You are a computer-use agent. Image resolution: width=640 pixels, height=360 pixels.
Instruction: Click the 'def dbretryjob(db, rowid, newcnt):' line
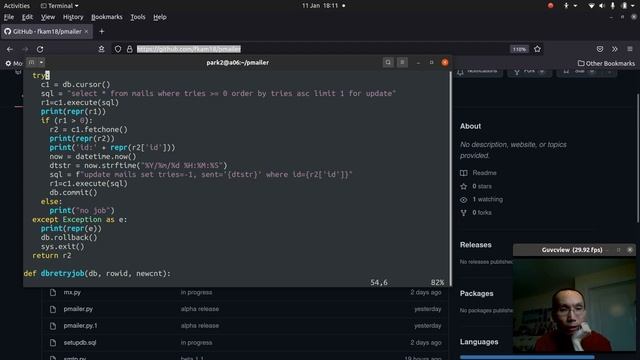click(x=97, y=273)
